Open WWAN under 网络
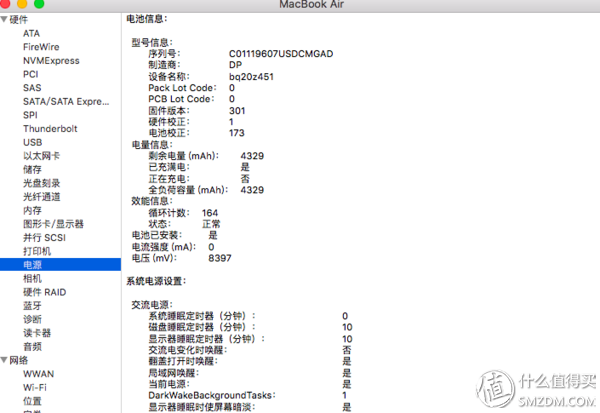The height and width of the screenshot is (413, 600). tap(38, 374)
